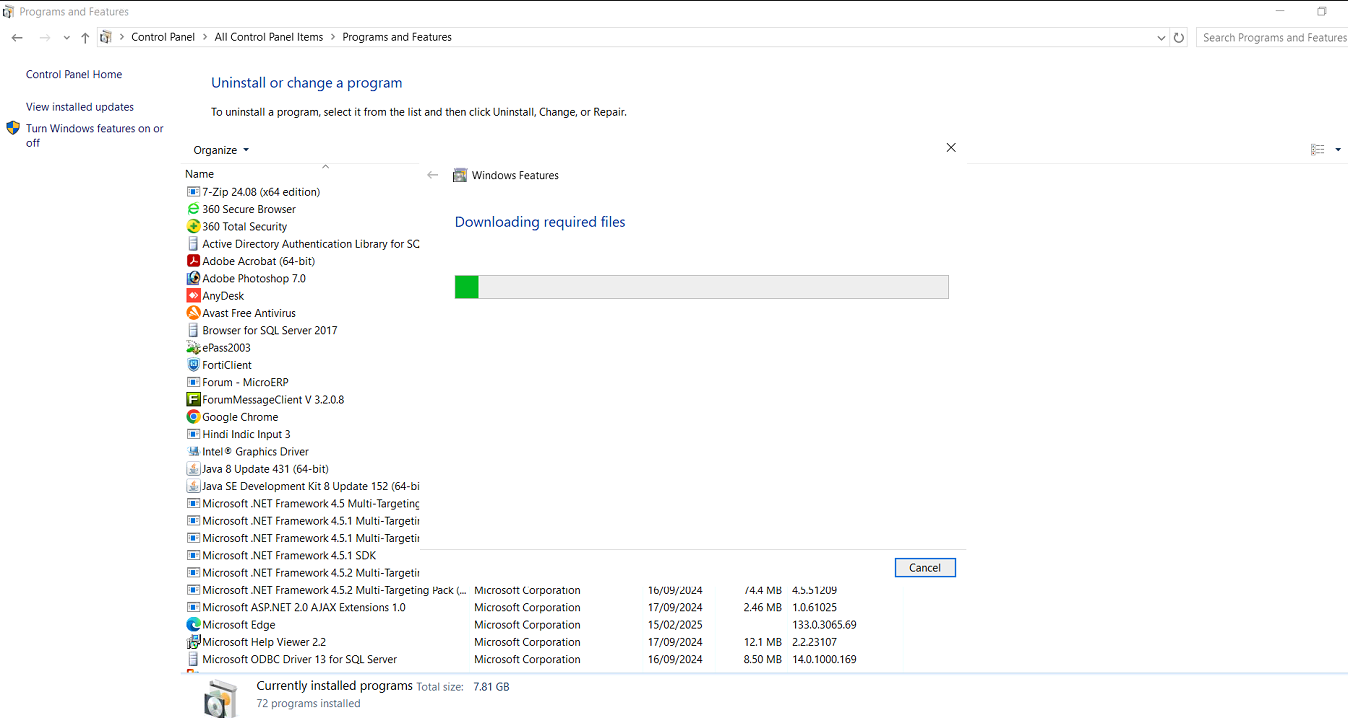The height and width of the screenshot is (718, 1348).
Task: Go up one level with the up arrow
Action: point(85,38)
